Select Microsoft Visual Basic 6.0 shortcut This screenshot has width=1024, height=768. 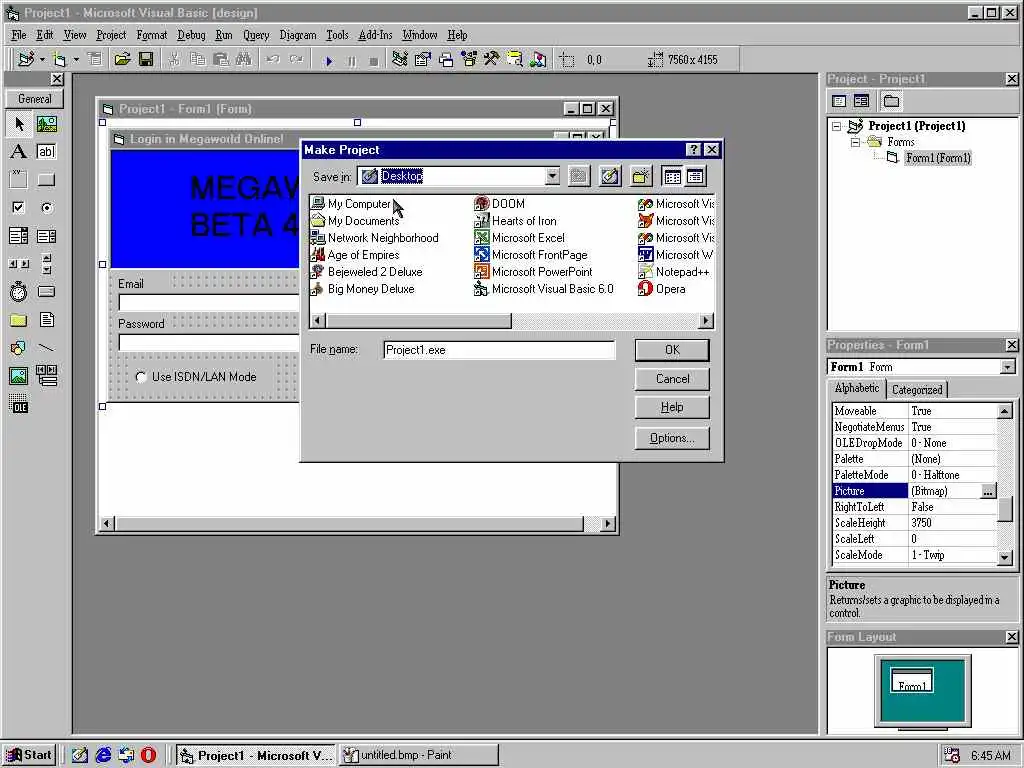(x=544, y=289)
